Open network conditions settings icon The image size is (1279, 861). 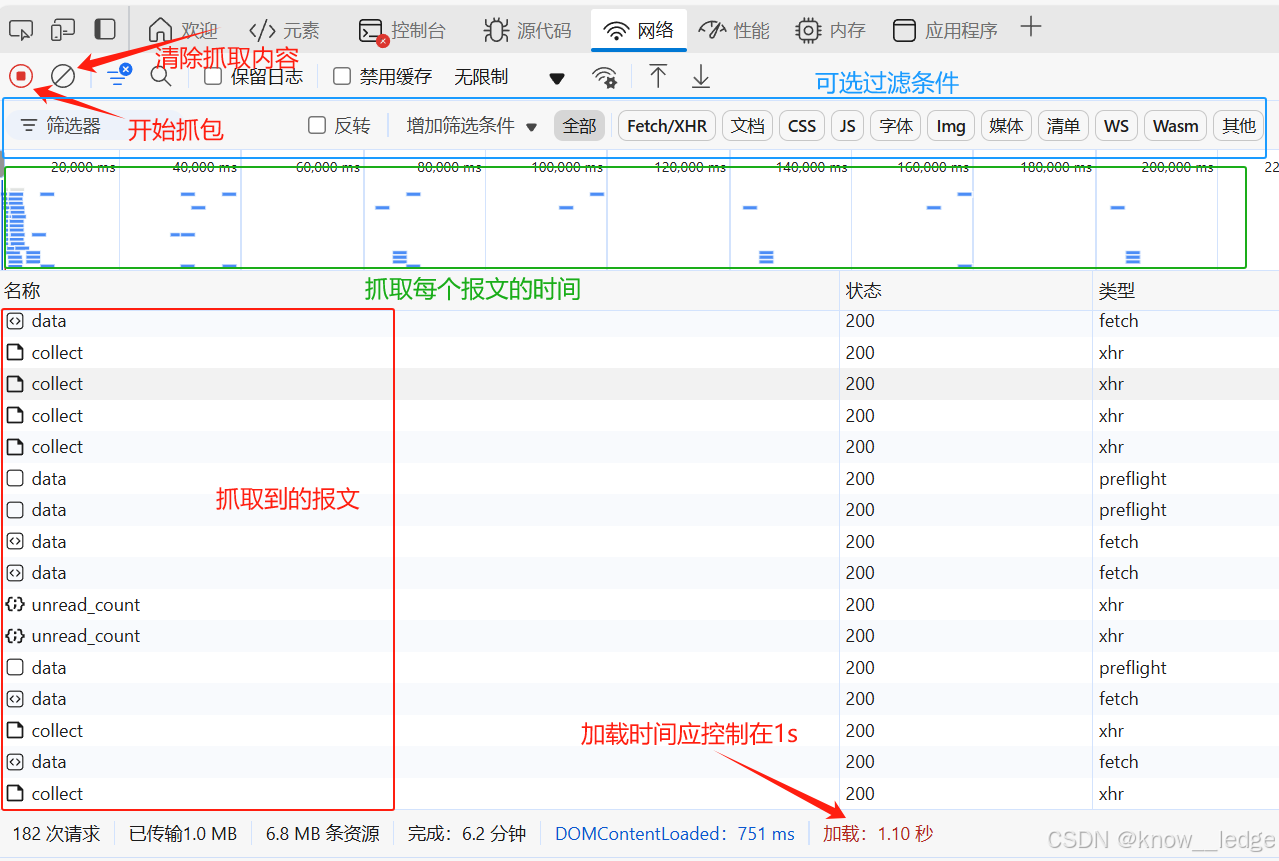pos(604,77)
